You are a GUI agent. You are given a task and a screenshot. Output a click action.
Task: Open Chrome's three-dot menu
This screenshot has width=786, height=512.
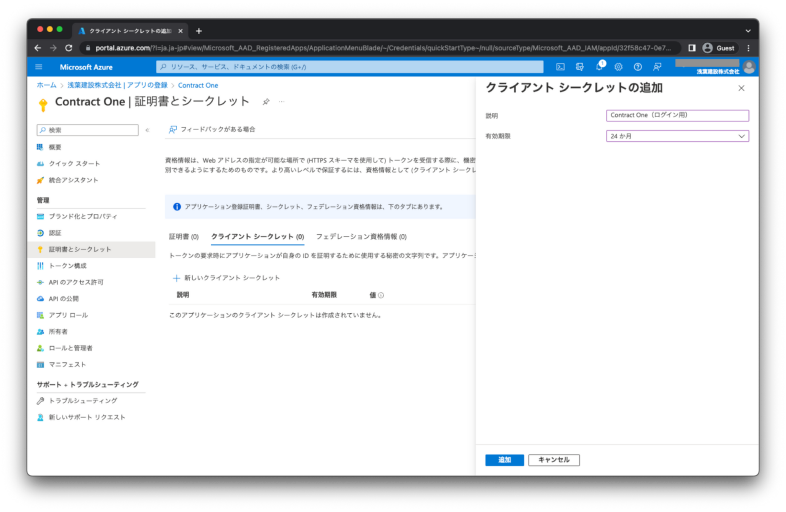[748, 48]
